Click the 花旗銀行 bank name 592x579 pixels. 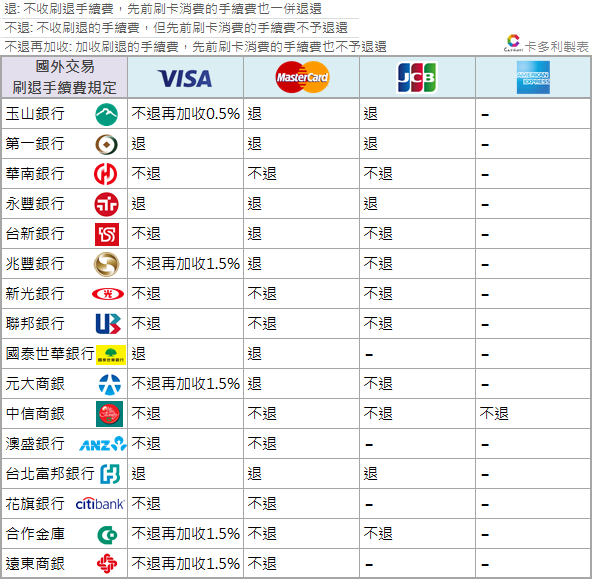35,504
